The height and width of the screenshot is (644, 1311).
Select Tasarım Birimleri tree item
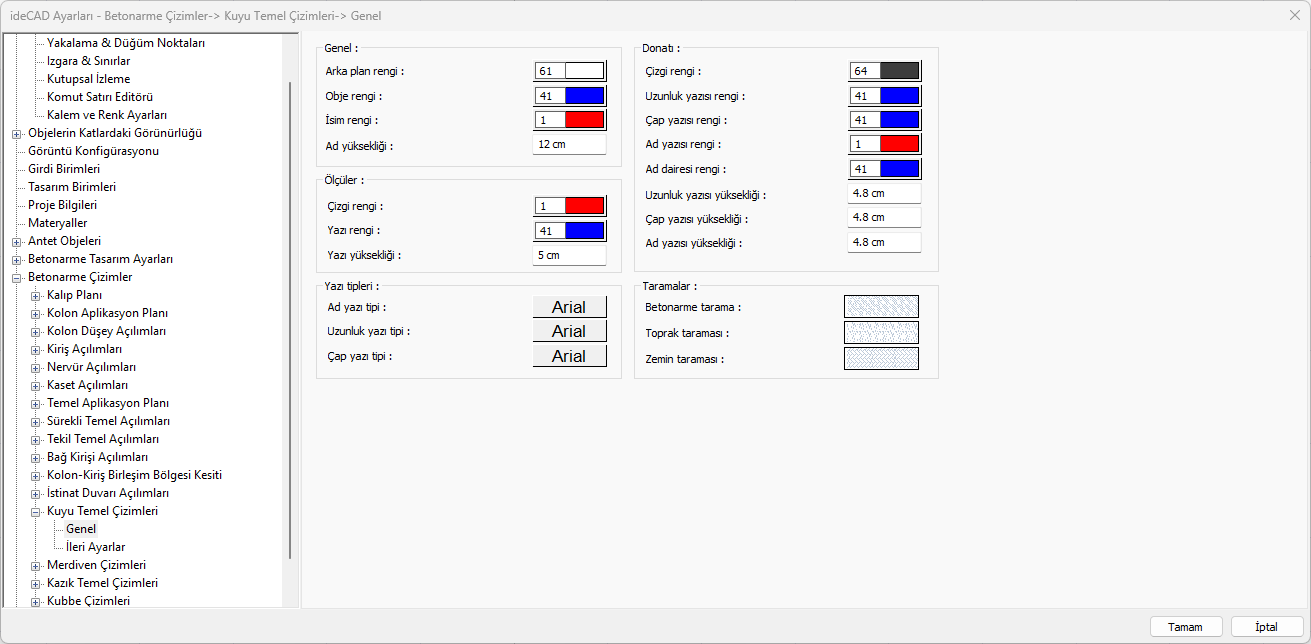tap(72, 187)
